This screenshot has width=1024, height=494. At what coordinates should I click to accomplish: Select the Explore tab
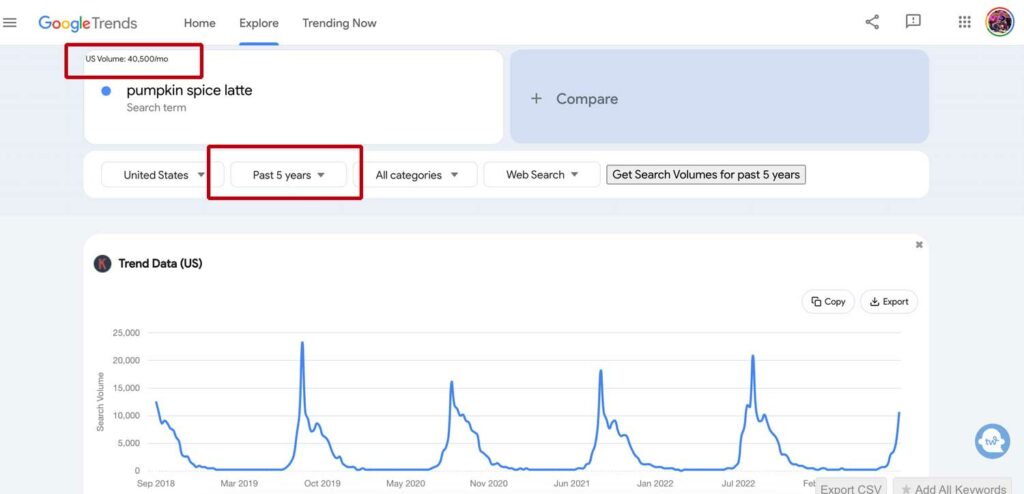tap(259, 23)
